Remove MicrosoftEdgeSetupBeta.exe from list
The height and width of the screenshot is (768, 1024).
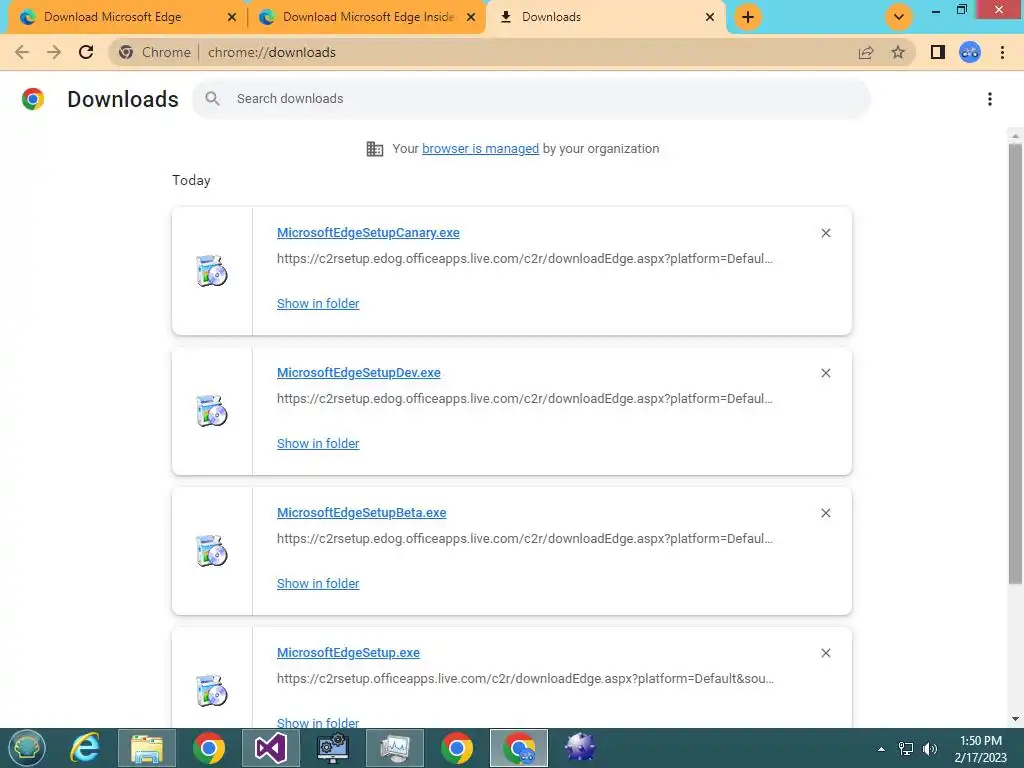click(x=825, y=513)
